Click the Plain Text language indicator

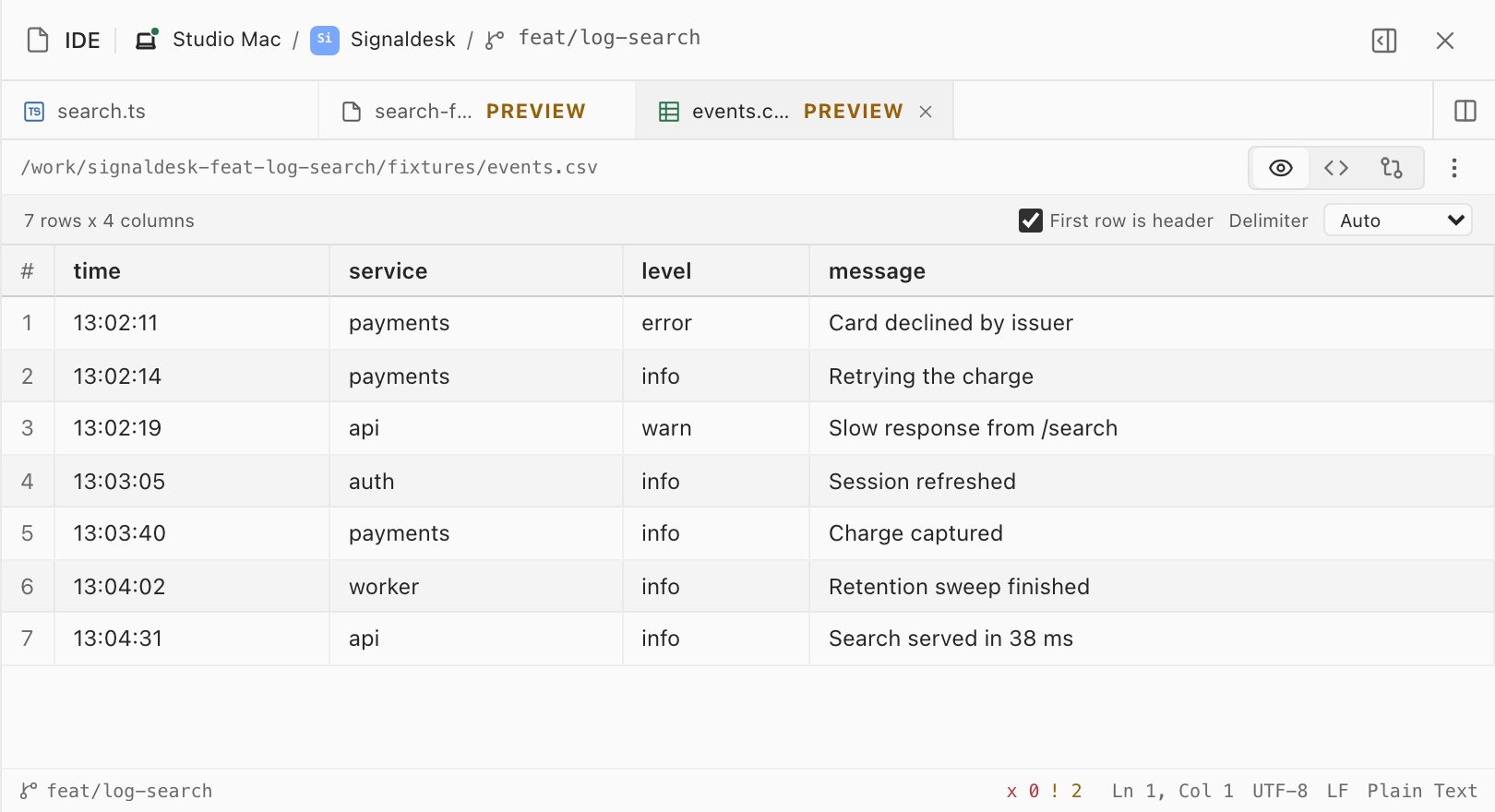(1422, 791)
